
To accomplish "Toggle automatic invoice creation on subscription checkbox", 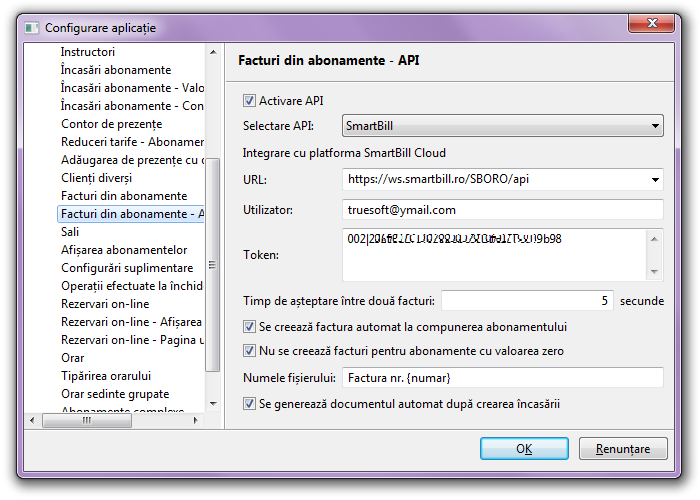I will (249, 327).
